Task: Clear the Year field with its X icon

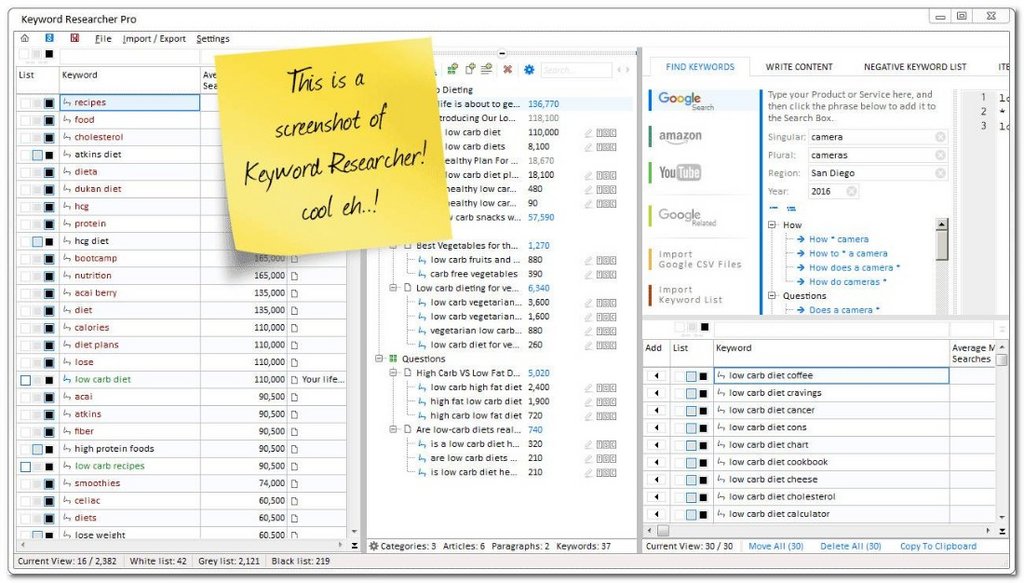Action: (851, 191)
